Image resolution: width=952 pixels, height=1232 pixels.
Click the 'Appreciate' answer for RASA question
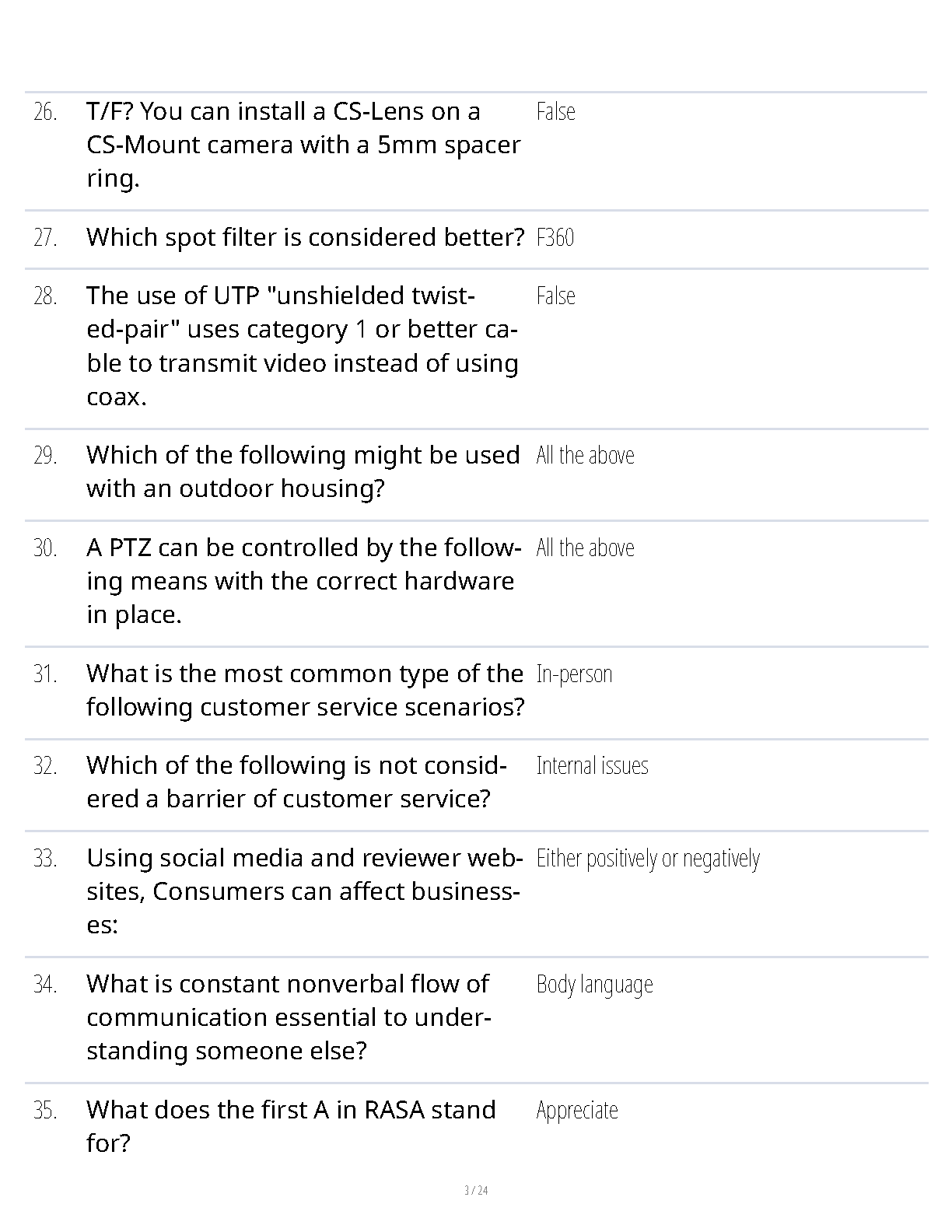pos(576,1111)
